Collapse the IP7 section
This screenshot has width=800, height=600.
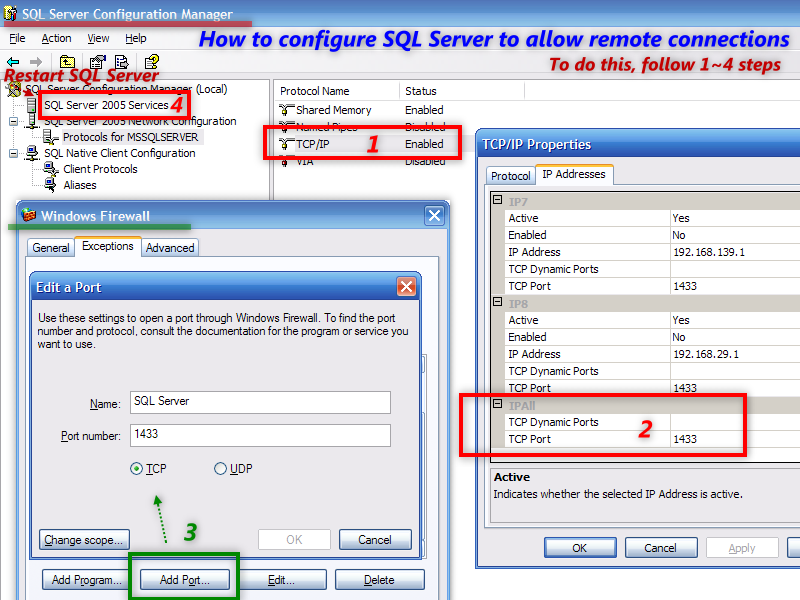click(x=498, y=200)
